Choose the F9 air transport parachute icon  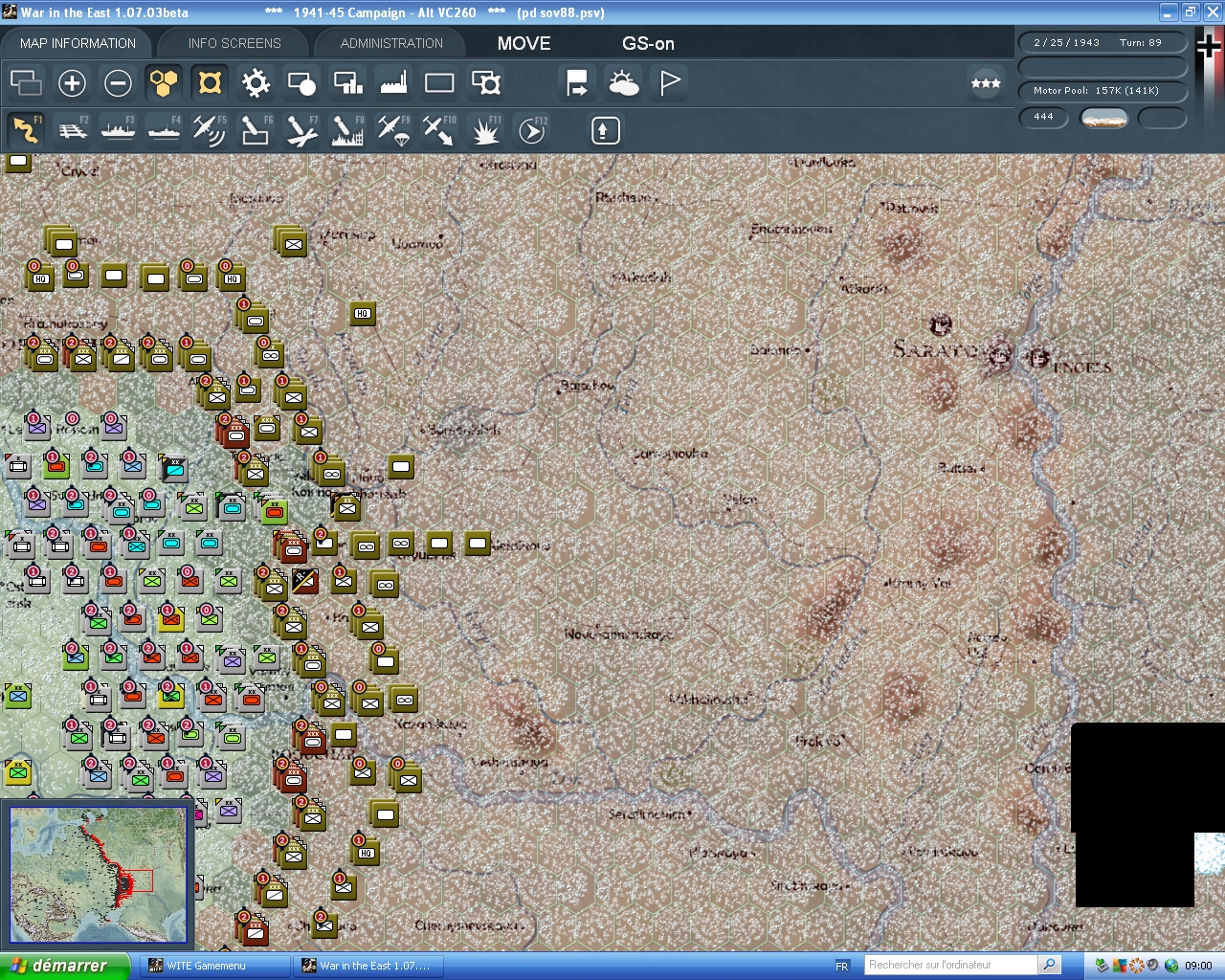(x=392, y=130)
